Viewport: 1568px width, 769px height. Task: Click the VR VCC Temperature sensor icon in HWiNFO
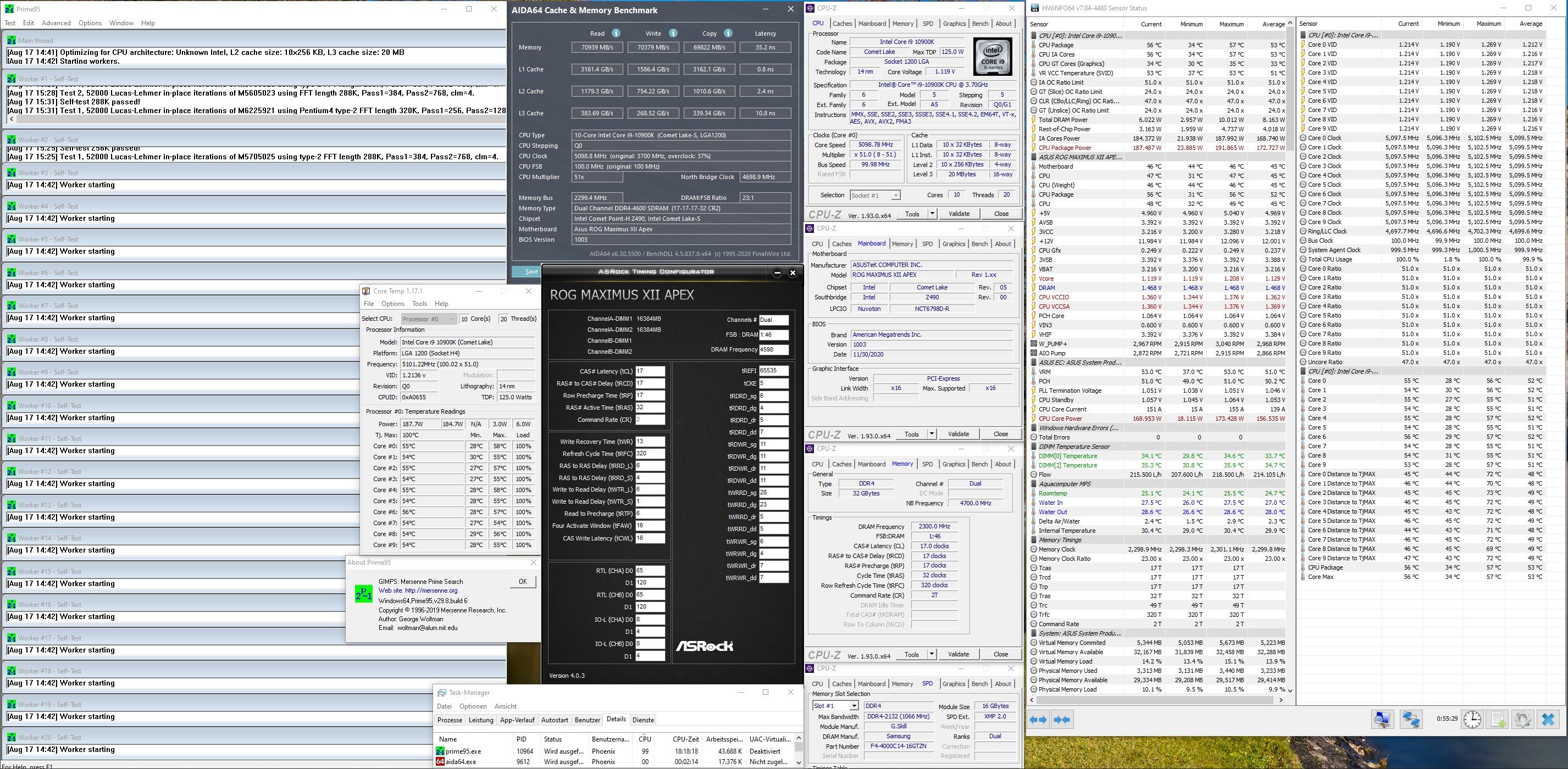pyautogui.click(x=1034, y=73)
